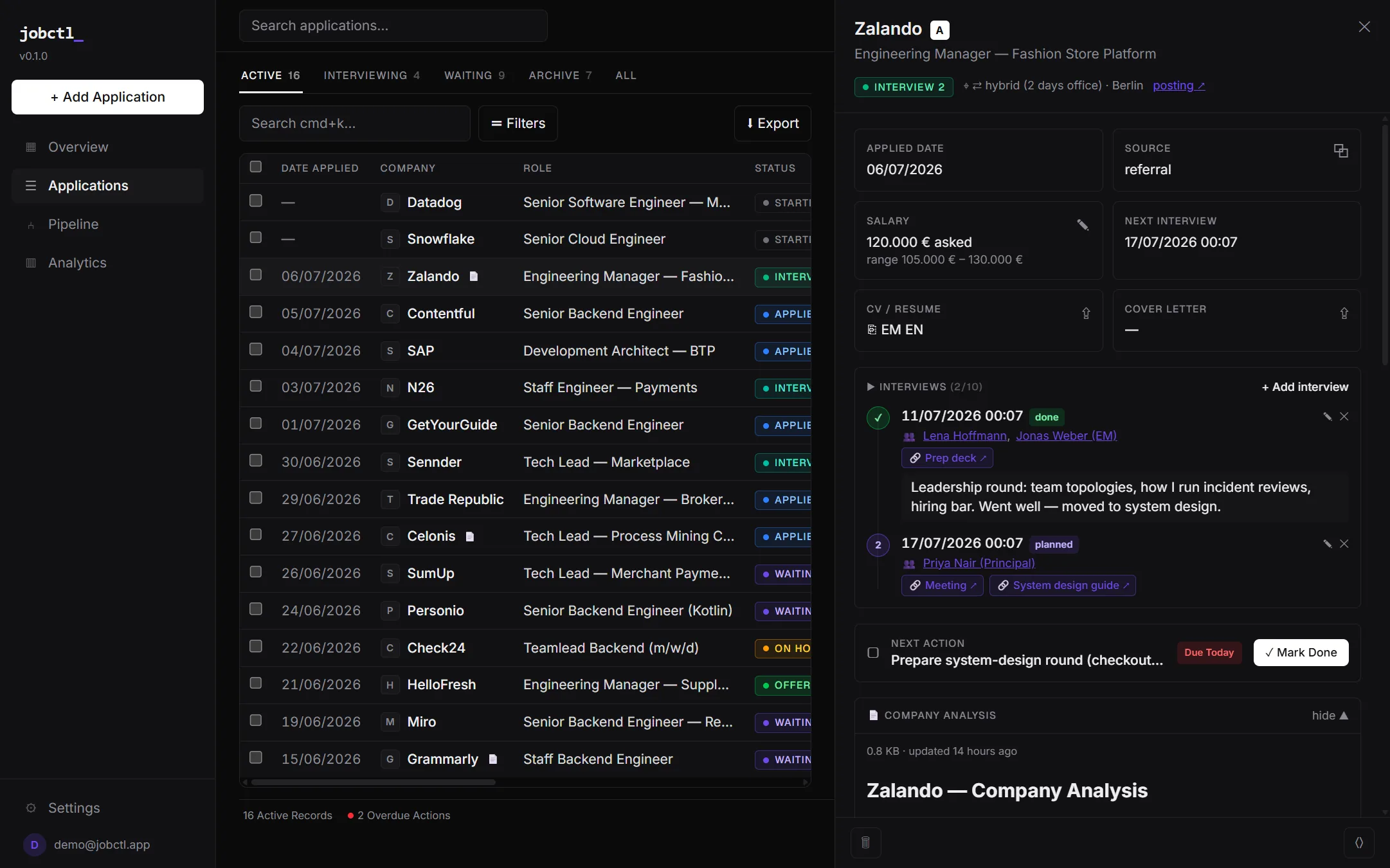Add a new interview
The image size is (1390, 868).
tap(1305, 387)
